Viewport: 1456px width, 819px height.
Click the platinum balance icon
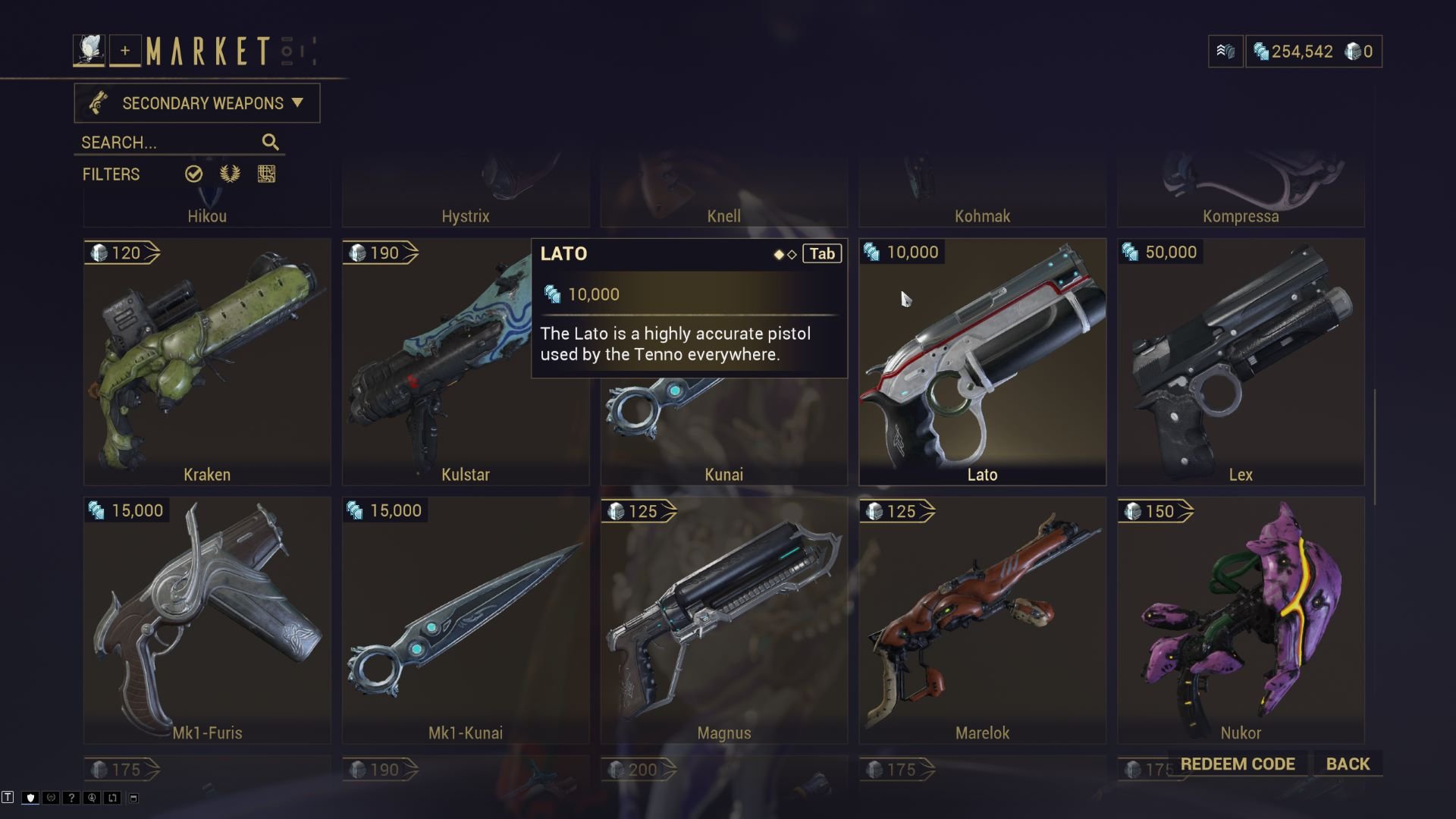point(1352,52)
